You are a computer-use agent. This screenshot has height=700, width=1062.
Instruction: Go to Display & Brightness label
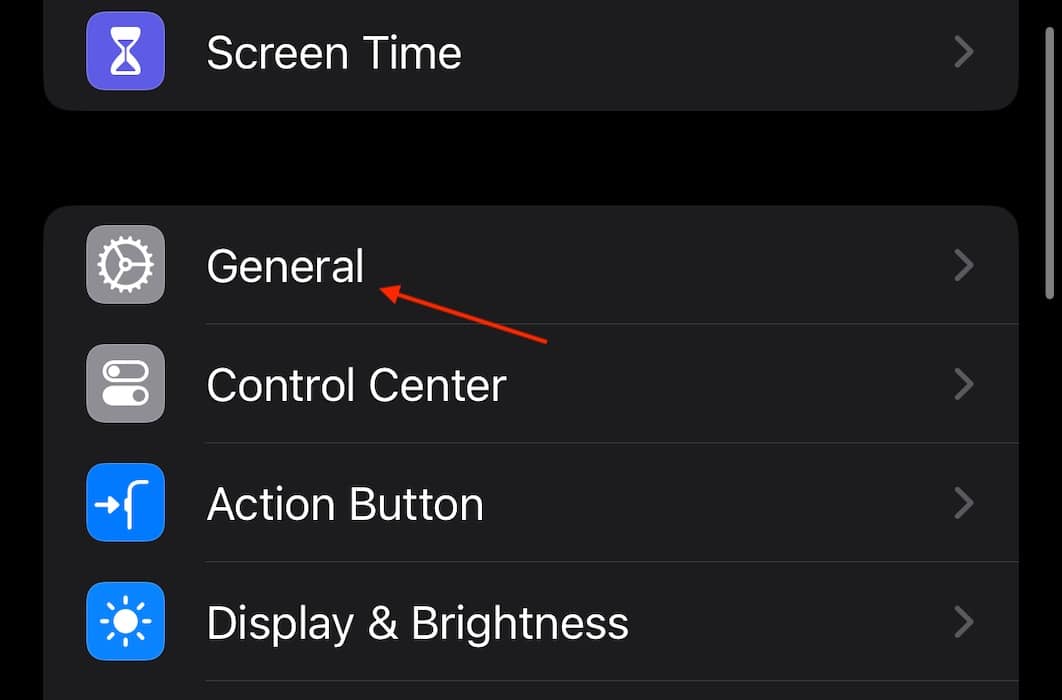point(417,623)
